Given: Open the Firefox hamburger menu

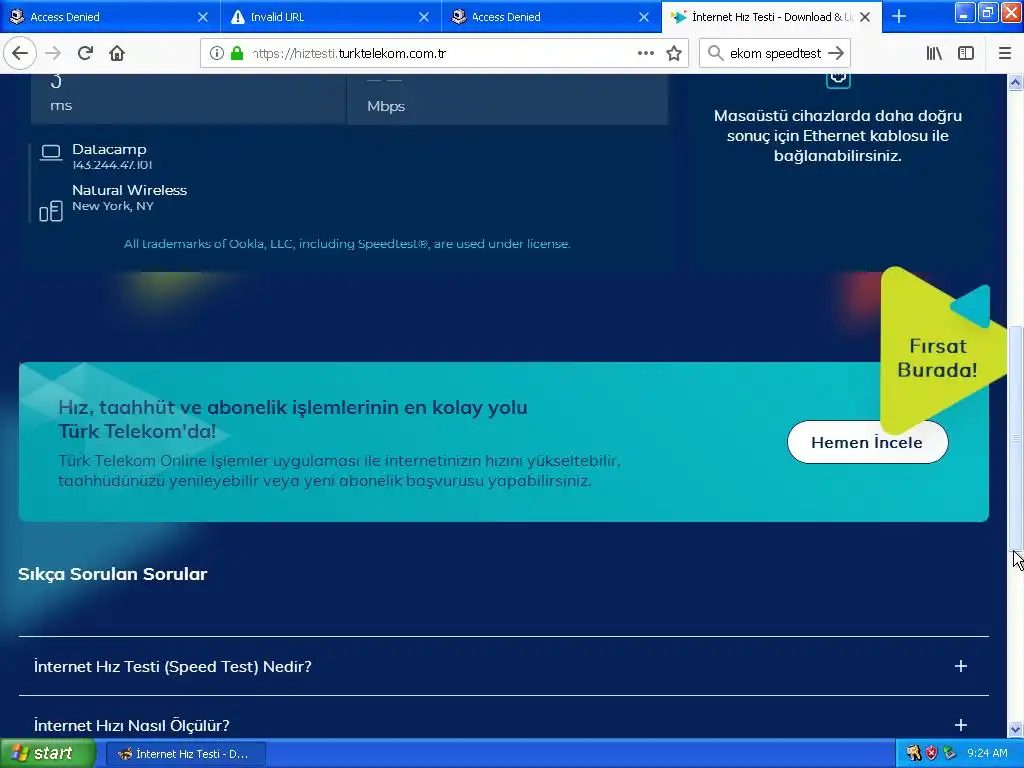Looking at the screenshot, I should pyautogui.click(x=1005, y=53).
